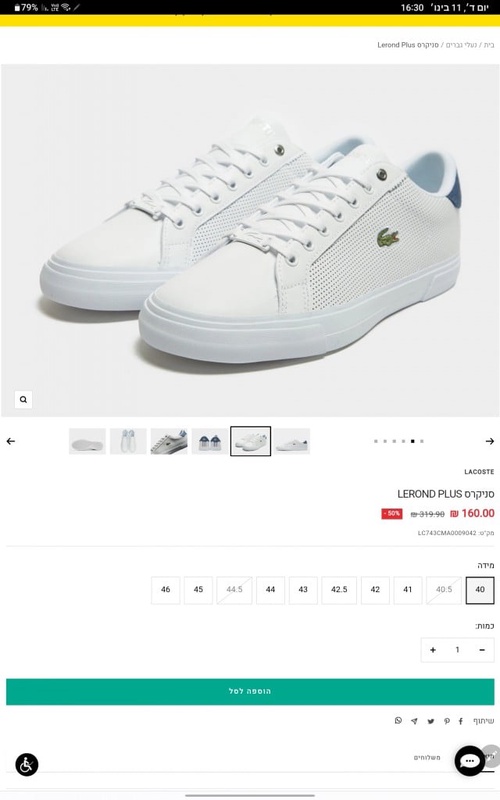
Task: Select shoe size 42.5
Action: pos(339,590)
